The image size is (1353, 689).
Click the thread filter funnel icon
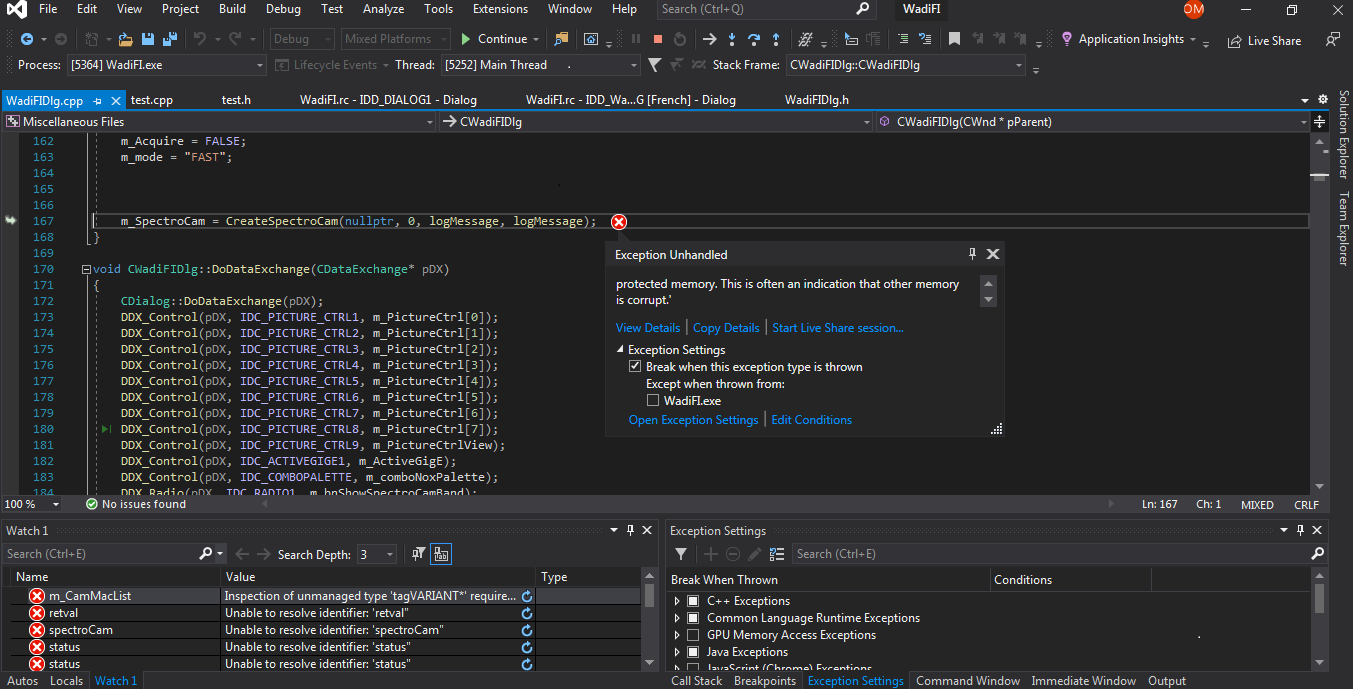(x=654, y=65)
